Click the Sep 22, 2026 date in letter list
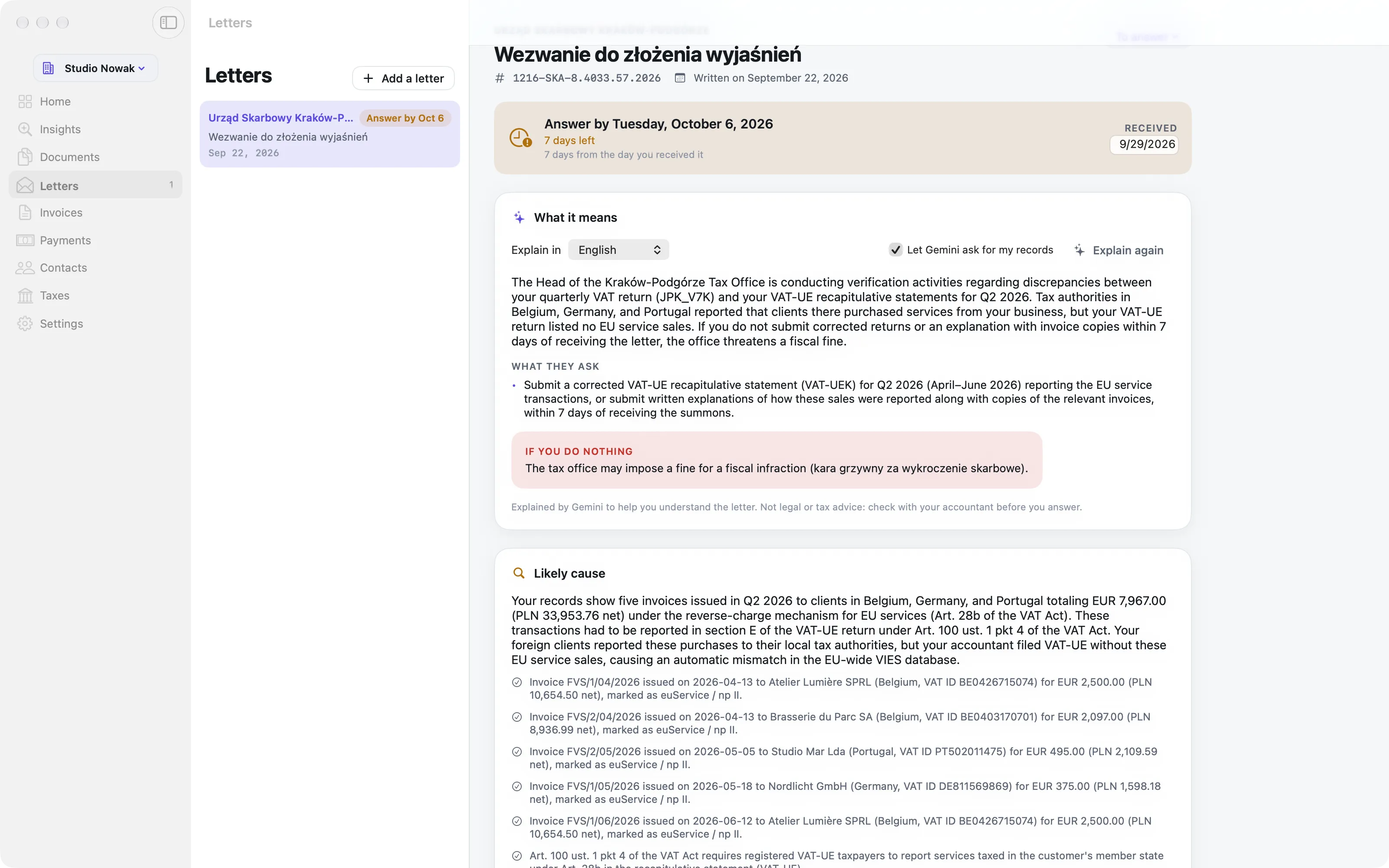 pyautogui.click(x=244, y=153)
